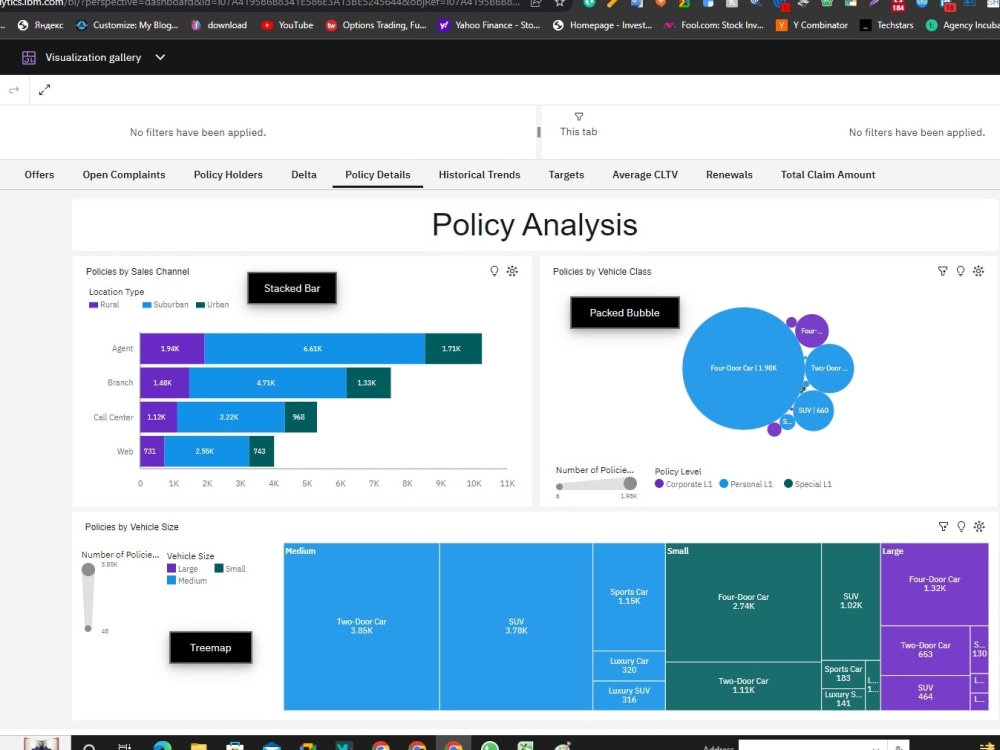
Task: Click the funnel icon above the 'This tab' label
Action: (x=579, y=116)
